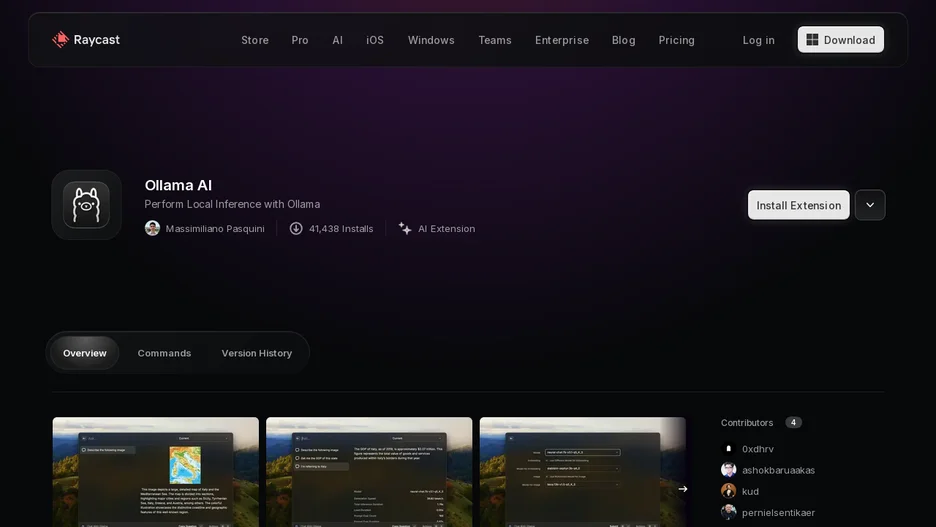Click kud's avatar icon
Image resolution: width=936 pixels, height=527 pixels.
(x=728, y=491)
